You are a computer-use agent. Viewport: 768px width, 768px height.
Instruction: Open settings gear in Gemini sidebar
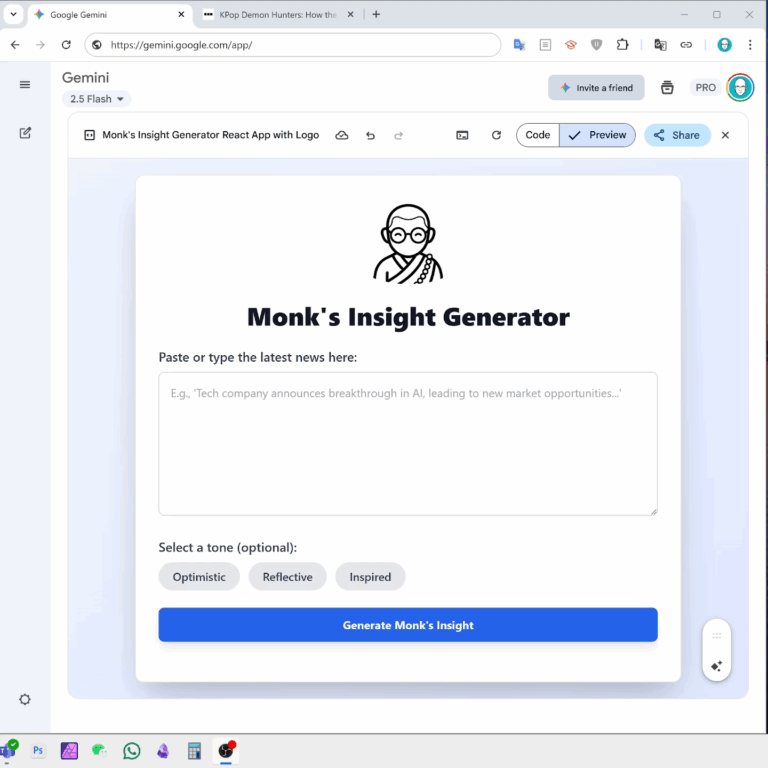[x=25, y=699]
